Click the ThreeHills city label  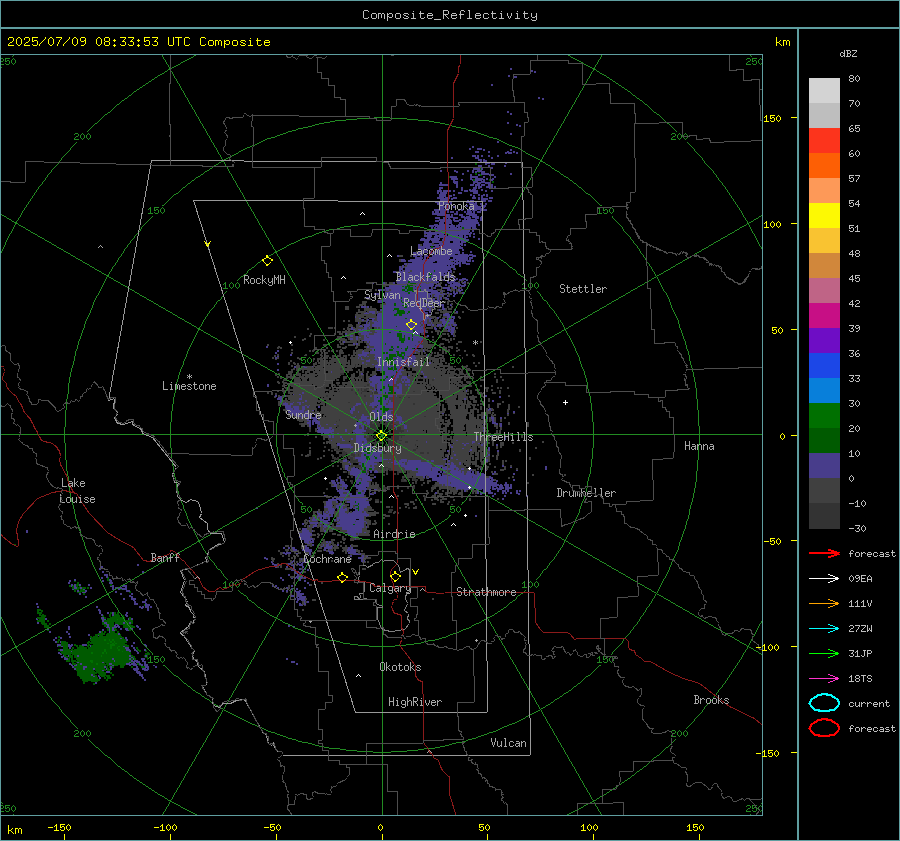click(503, 437)
